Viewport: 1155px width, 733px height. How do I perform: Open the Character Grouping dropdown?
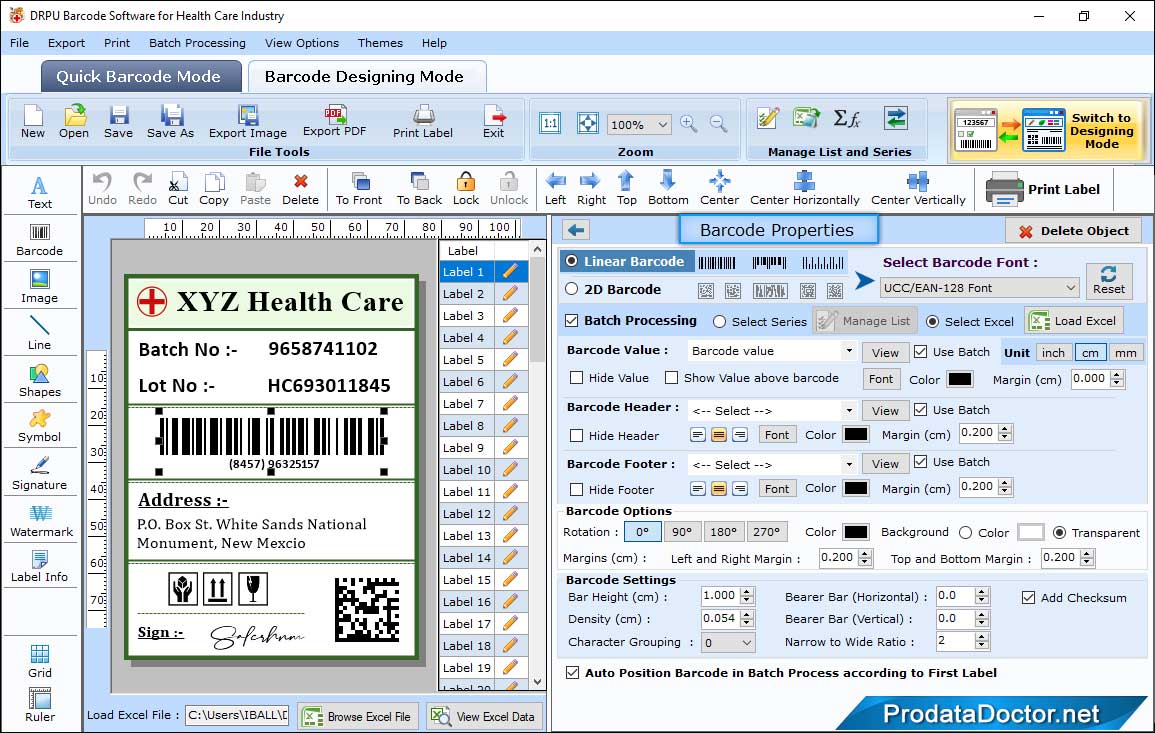[728, 642]
